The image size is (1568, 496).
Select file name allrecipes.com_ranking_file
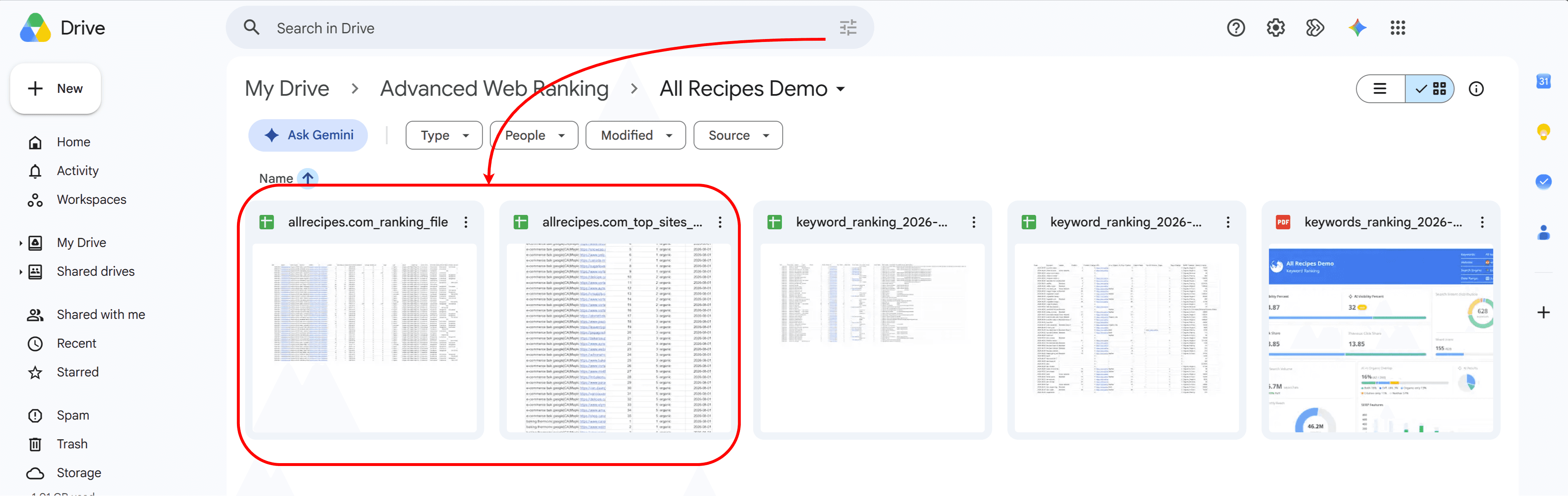[x=368, y=222]
